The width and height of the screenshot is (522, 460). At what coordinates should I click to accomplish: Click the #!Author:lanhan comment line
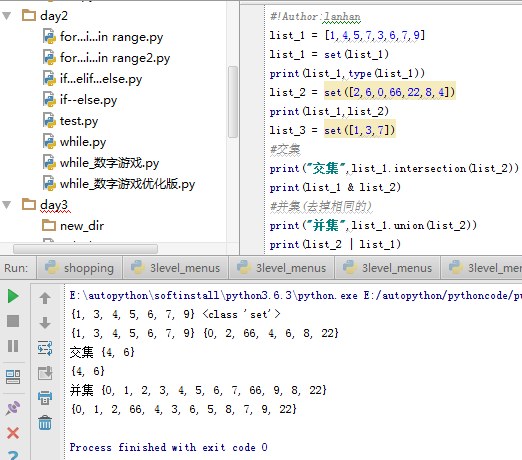point(315,16)
